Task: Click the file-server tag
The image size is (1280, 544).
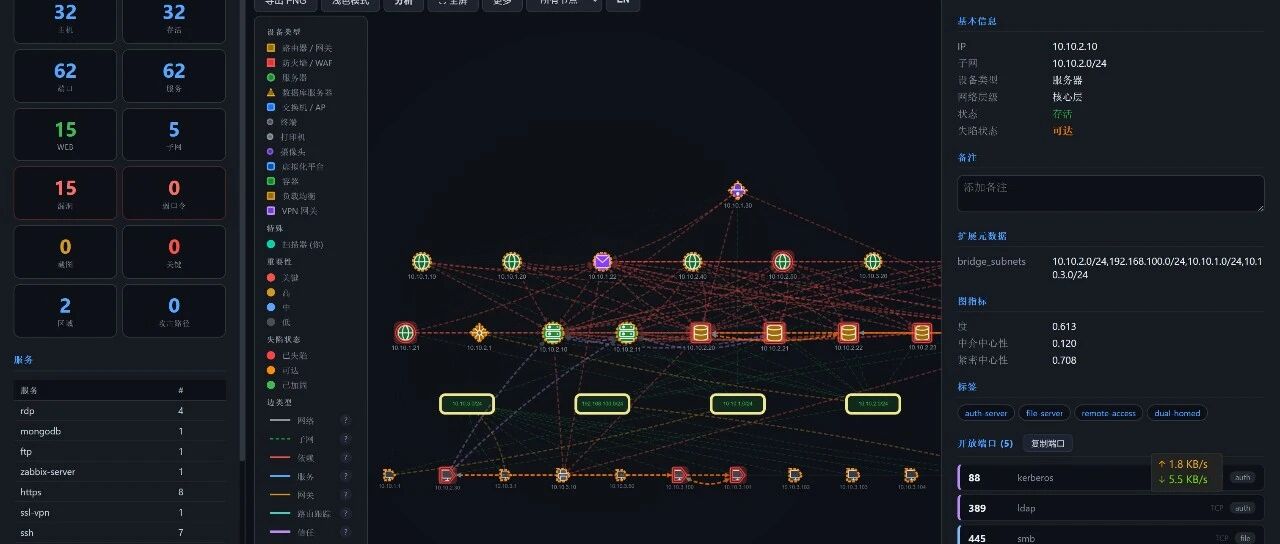Action: click(1044, 413)
